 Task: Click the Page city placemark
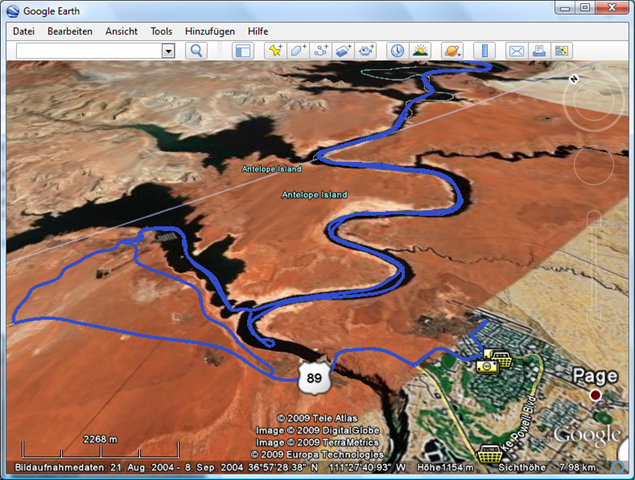click(595, 395)
